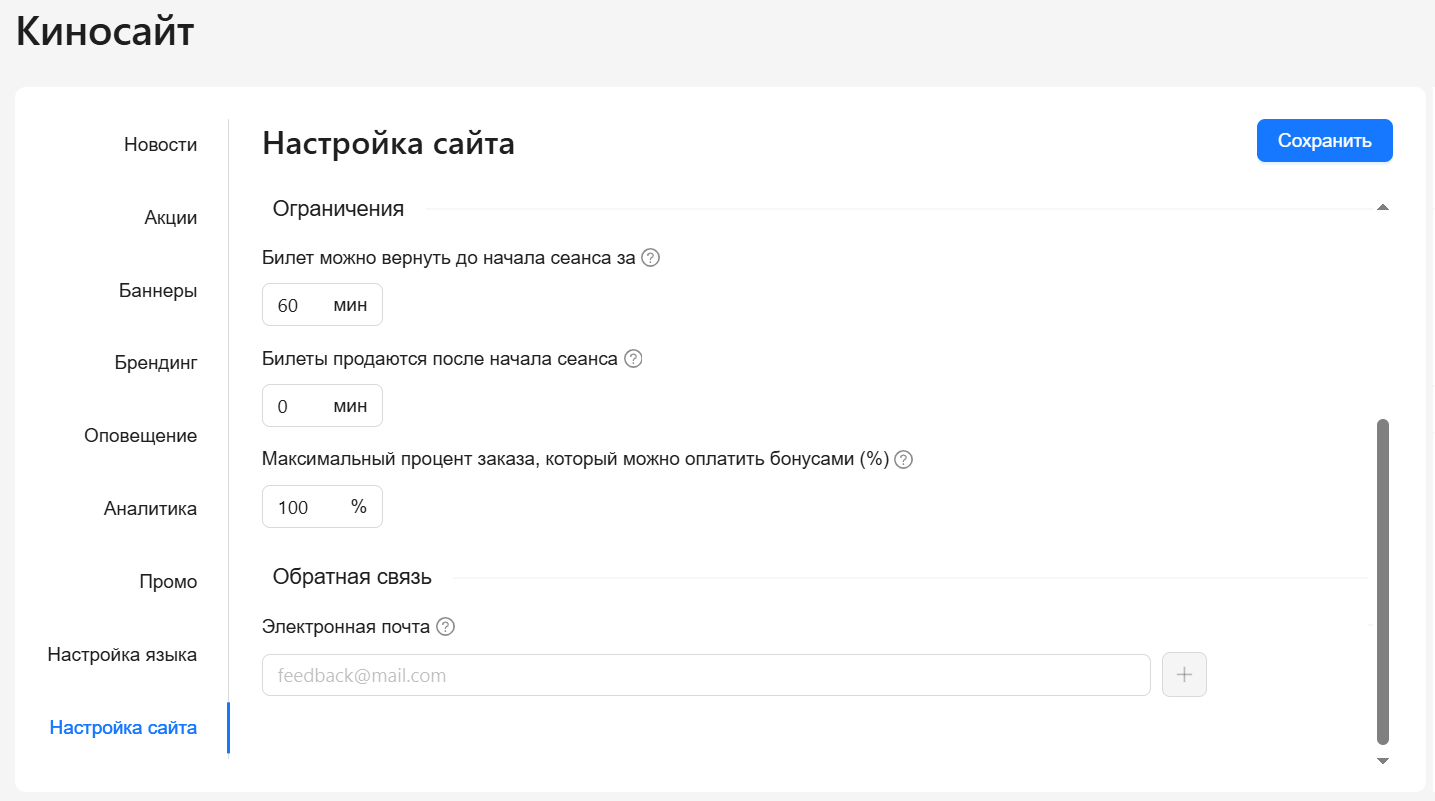Focus the ticket return minutes field

tap(298, 306)
